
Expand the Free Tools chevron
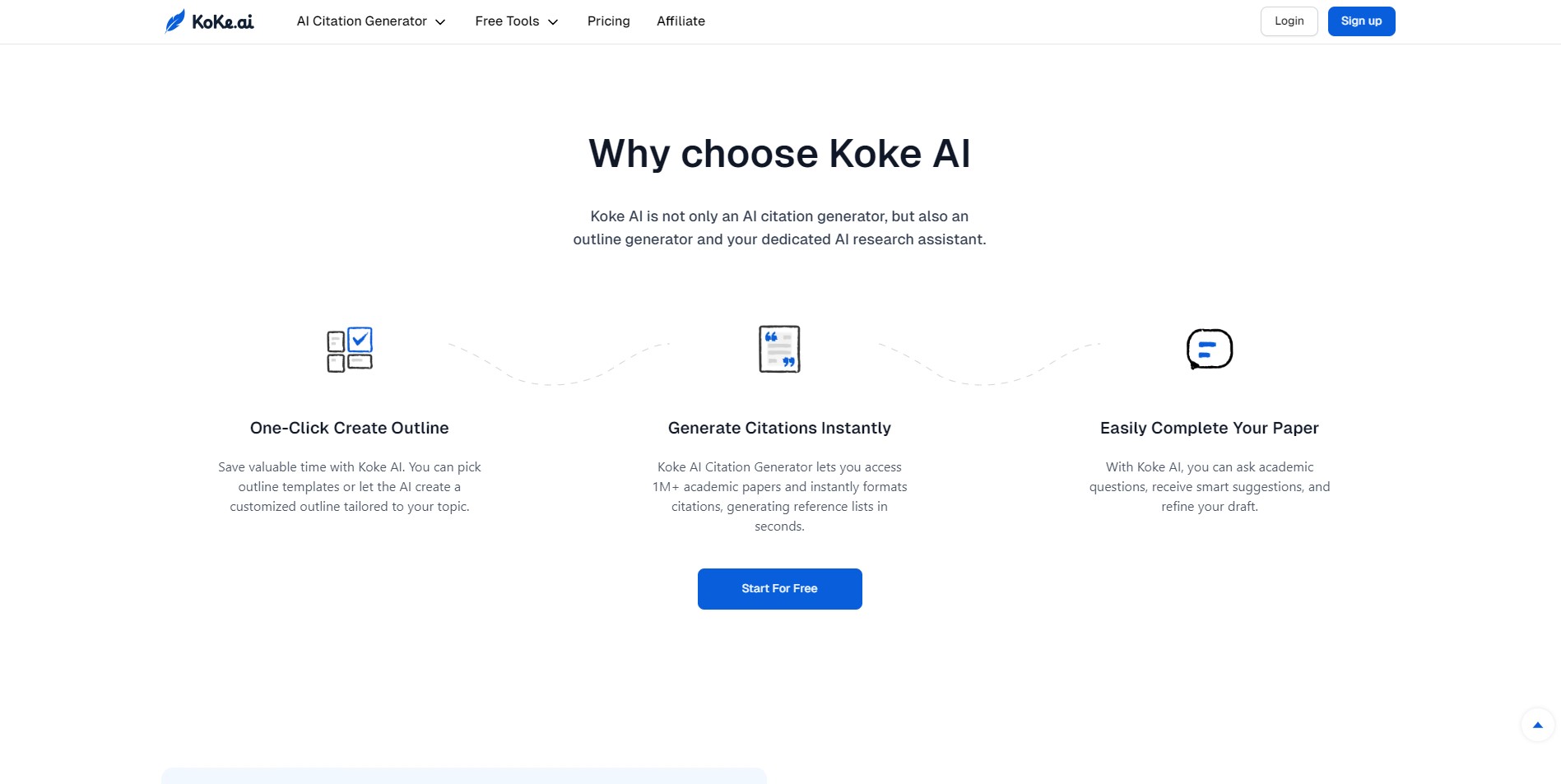click(553, 22)
